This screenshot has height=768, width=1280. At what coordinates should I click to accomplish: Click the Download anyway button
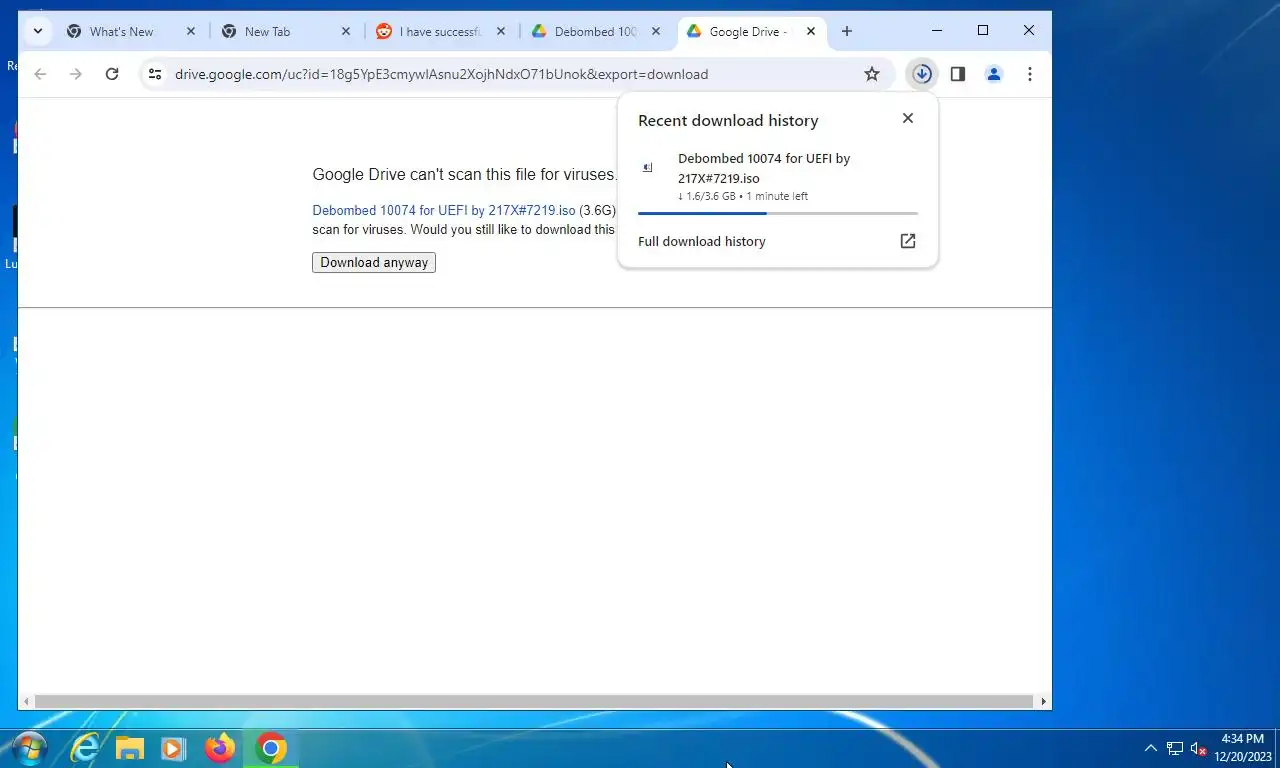[374, 263]
